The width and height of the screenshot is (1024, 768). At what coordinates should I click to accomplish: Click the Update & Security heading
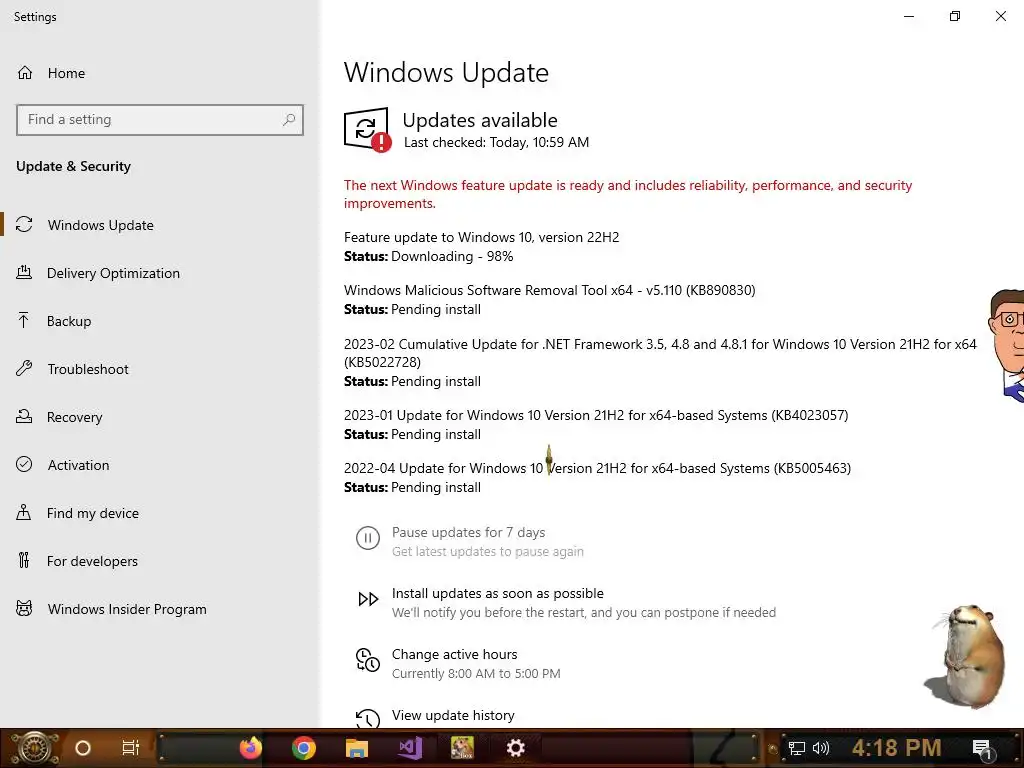coord(73,167)
